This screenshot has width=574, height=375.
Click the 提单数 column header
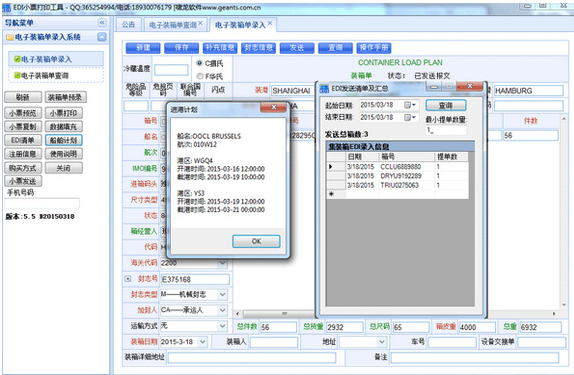(451, 157)
